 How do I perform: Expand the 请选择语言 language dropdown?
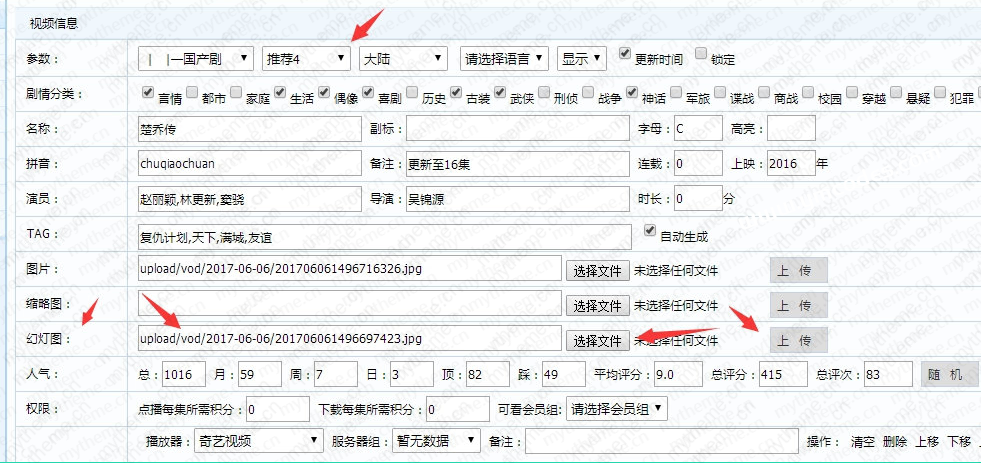point(503,59)
